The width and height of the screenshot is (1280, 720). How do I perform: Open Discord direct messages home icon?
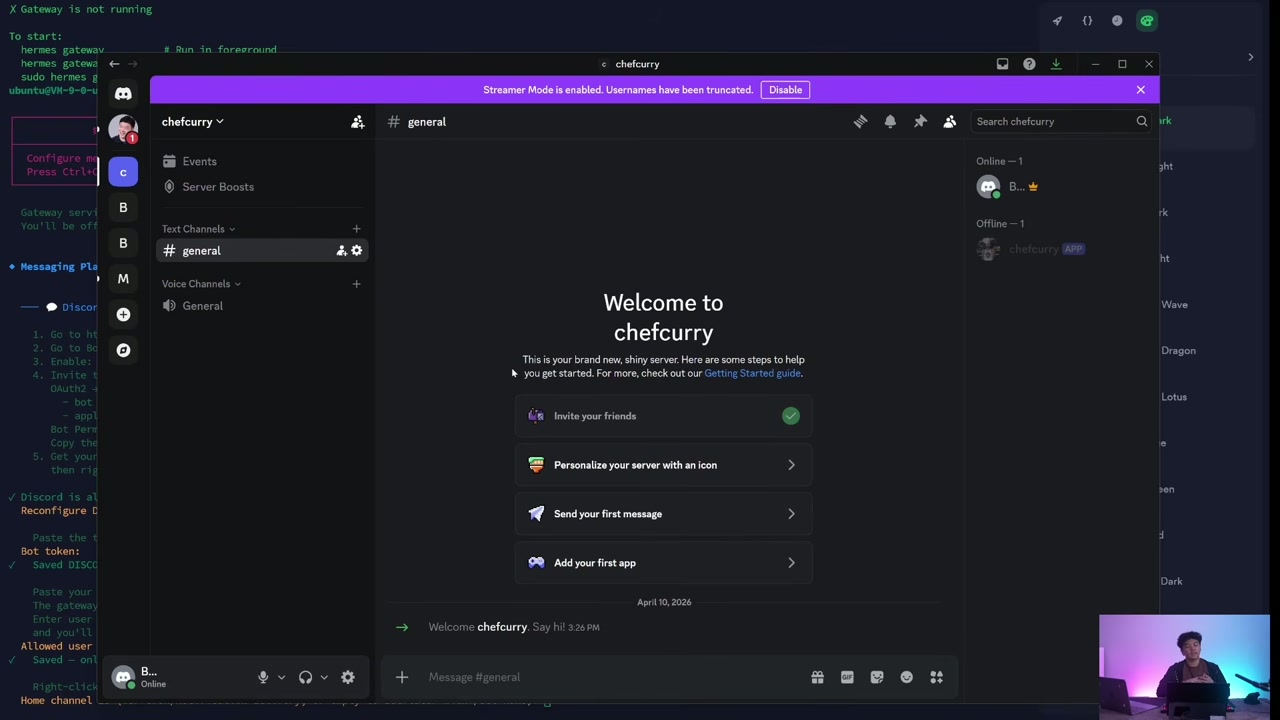[x=123, y=94]
